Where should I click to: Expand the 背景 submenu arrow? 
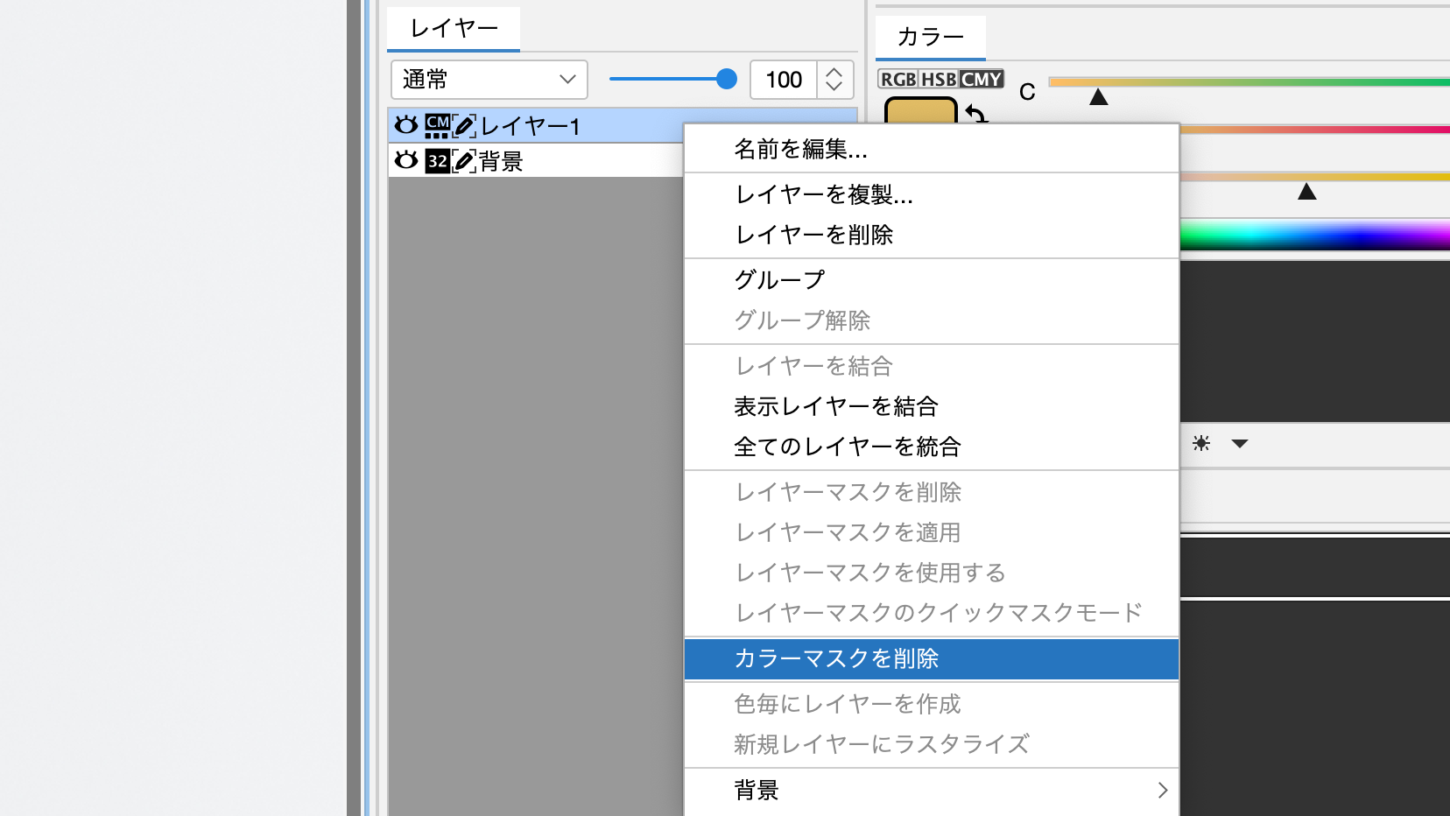click(x=1162, y=790)
